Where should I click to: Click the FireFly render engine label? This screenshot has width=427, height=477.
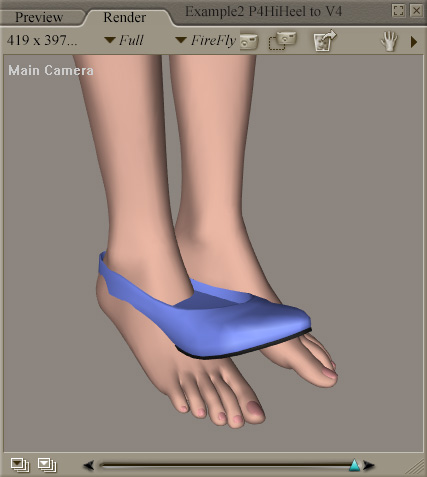coord(213,41)
